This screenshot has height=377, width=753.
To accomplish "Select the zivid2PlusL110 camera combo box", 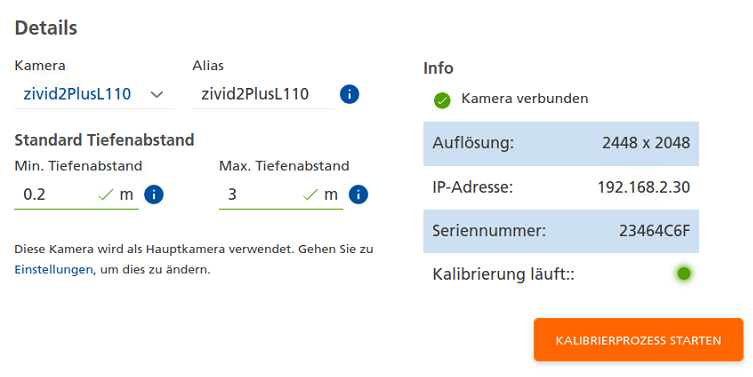I will click(x=94, y=94).
